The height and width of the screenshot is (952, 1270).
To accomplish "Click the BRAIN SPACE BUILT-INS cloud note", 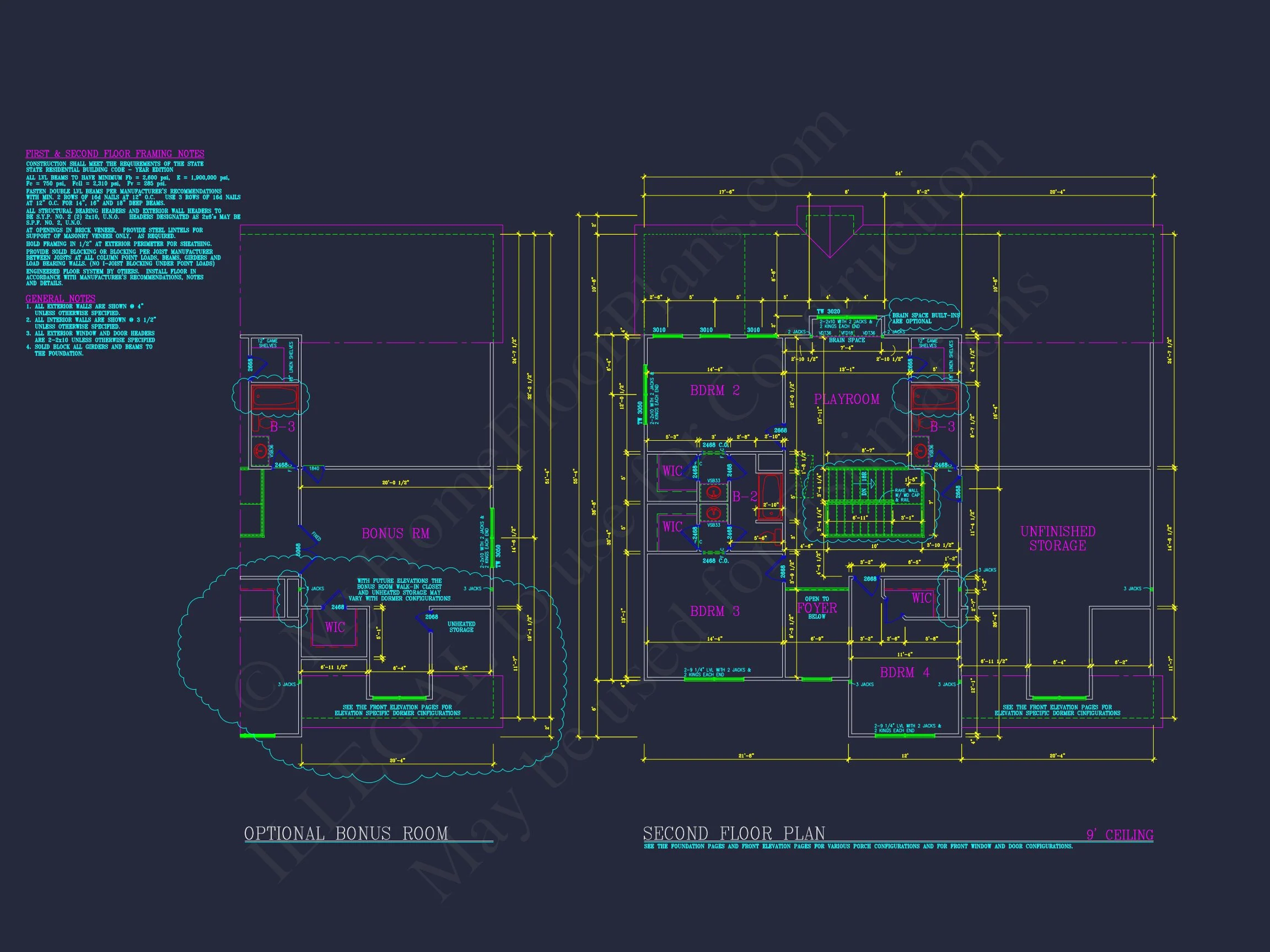I will coord(925,318).
